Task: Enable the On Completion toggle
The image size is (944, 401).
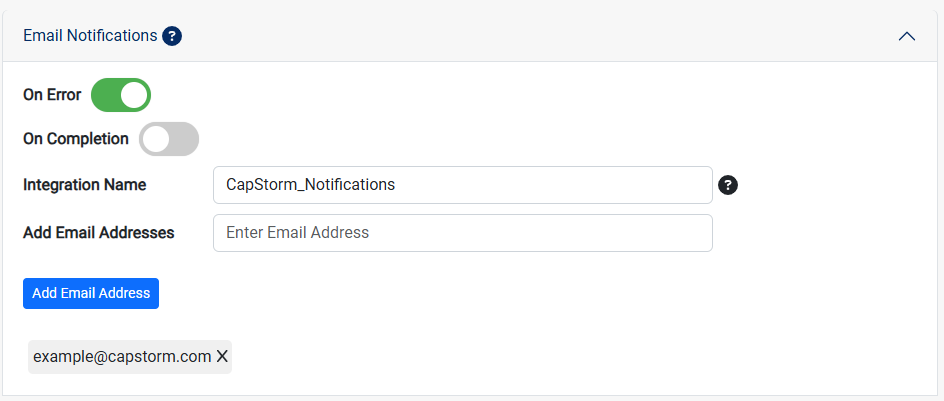Action: click(169, 139)
